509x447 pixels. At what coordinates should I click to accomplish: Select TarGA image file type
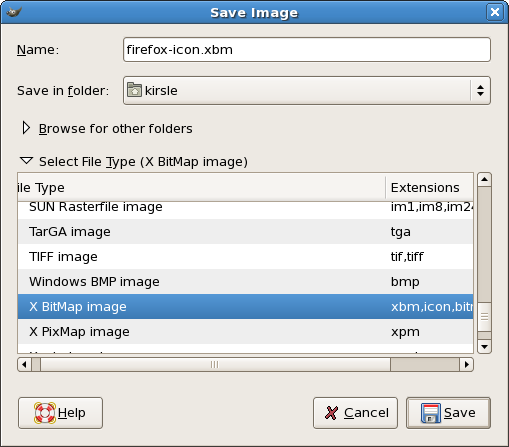click(x=246, y=232)
